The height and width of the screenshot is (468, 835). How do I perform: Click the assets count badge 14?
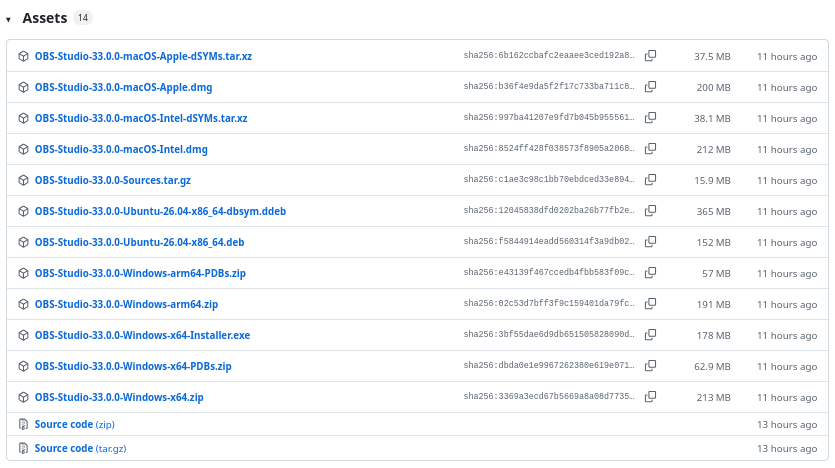click(83, 18)
